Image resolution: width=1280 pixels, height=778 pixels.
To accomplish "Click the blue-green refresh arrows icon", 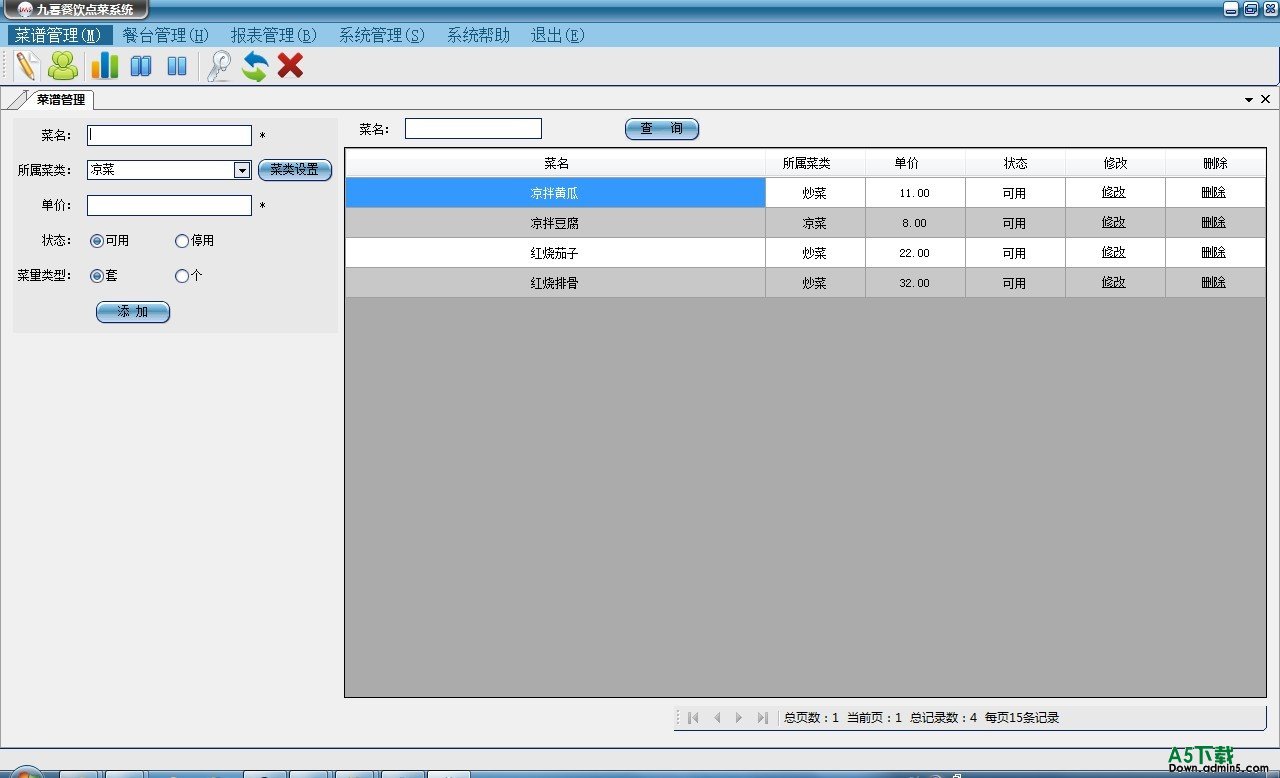I will coord(255,66).
